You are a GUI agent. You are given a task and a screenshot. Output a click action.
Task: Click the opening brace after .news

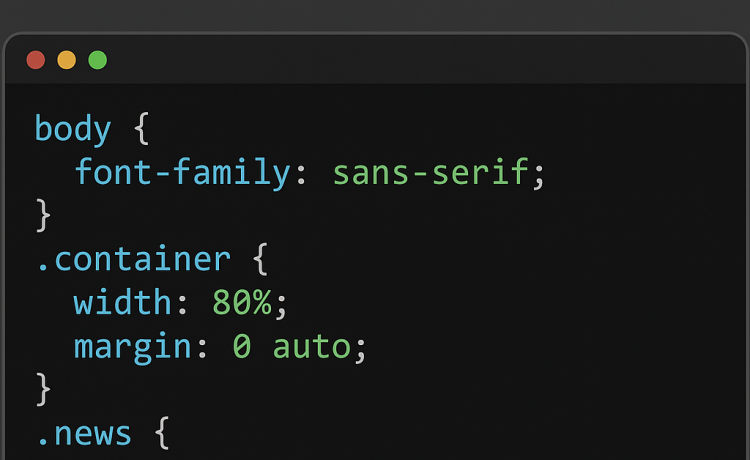click(x=162, y=433)
